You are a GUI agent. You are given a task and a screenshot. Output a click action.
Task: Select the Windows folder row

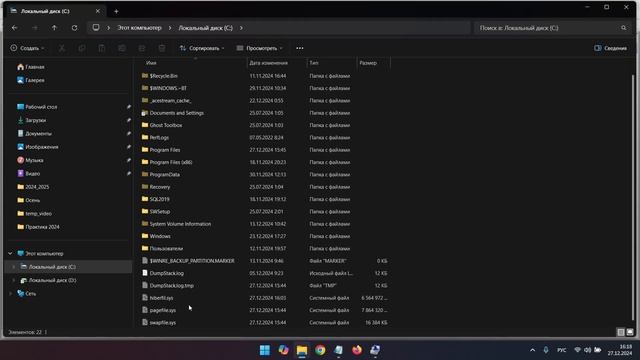coord(264,236)
